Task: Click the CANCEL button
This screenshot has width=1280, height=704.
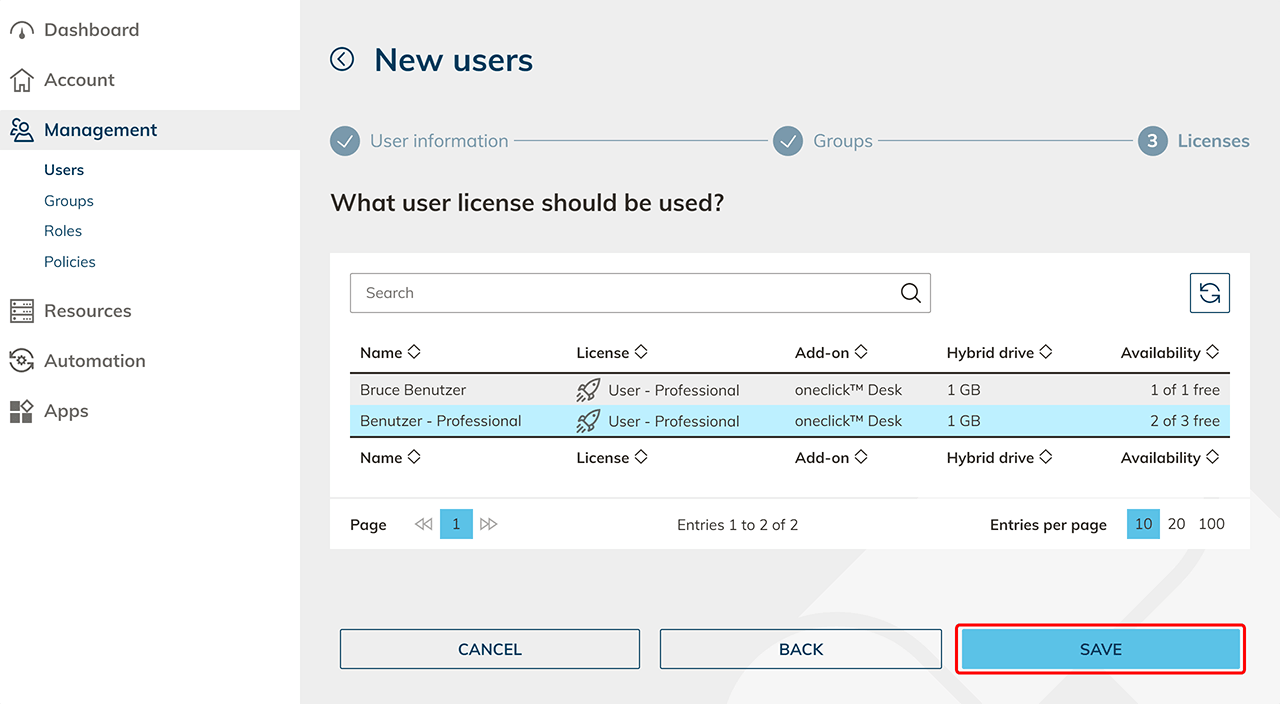Action: (x=489, y=649)
